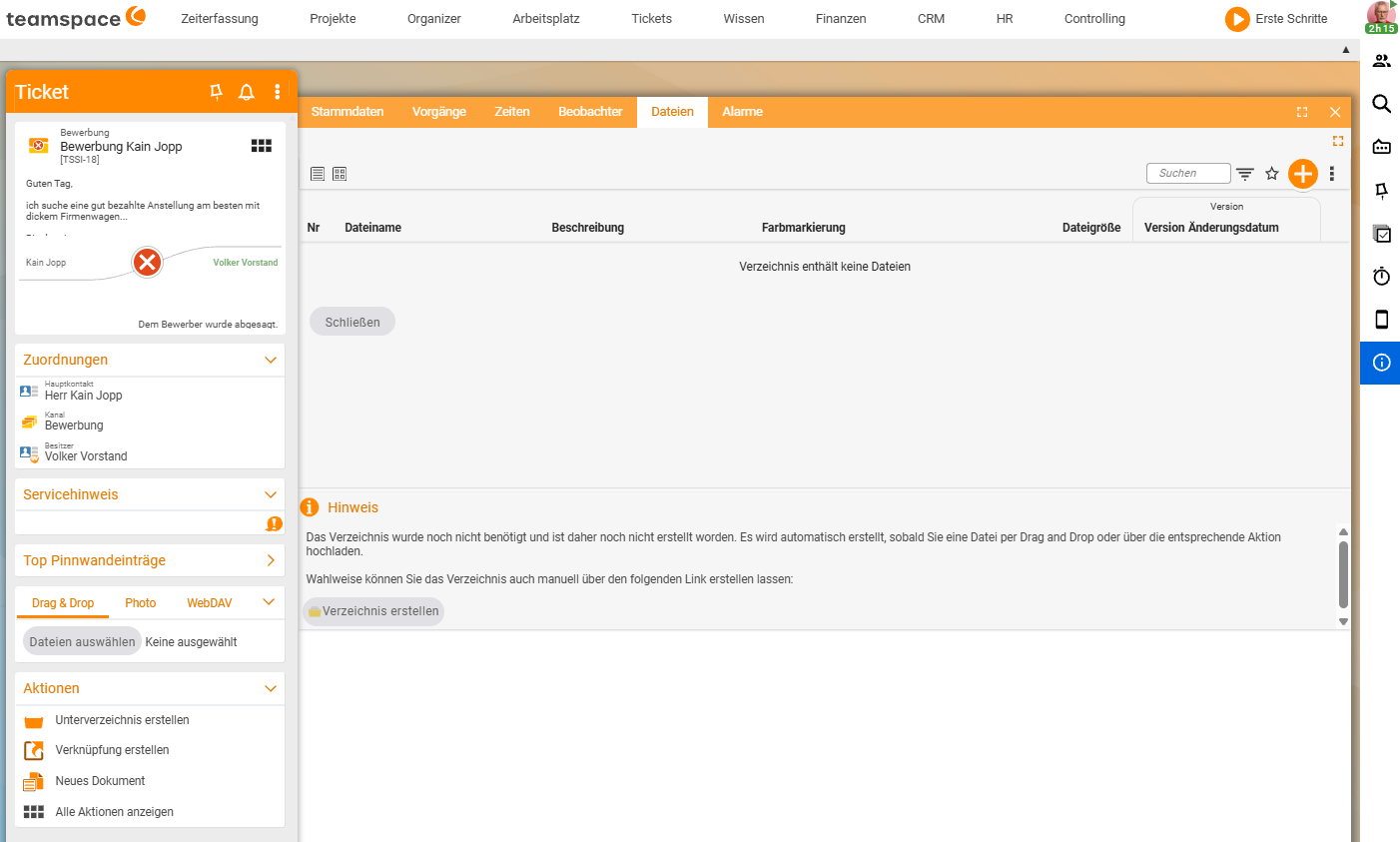1400x842 pixels.
Task: Click Verzeichnis erstellen button
Action: click(373, 611)
